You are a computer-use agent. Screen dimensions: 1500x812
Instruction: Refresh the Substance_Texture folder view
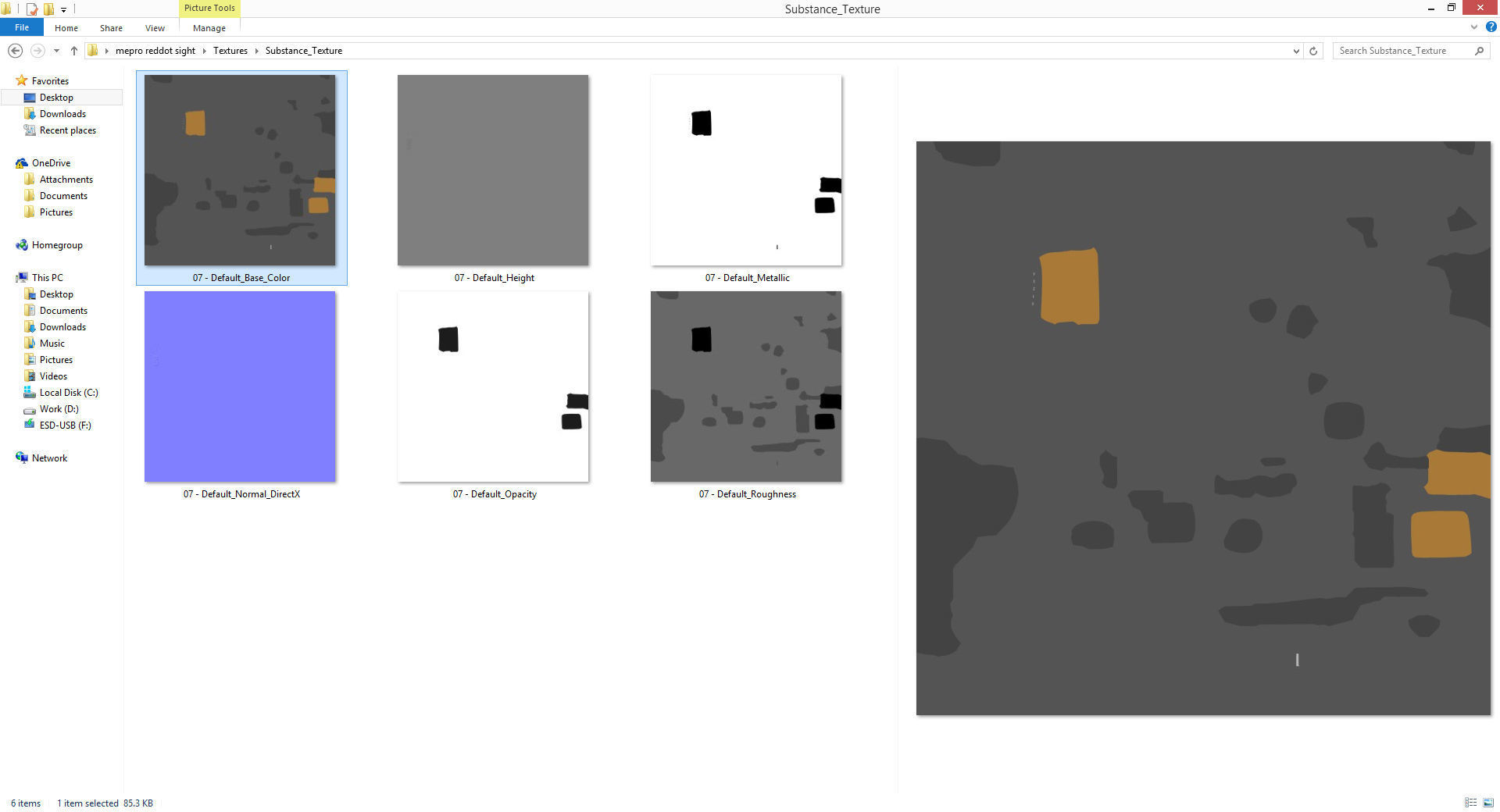[x=1313, y=51]
